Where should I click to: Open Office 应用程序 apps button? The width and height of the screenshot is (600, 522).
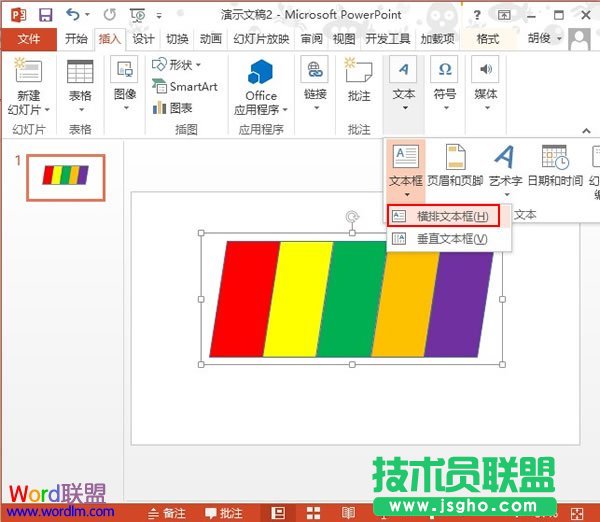coord(261,87)
